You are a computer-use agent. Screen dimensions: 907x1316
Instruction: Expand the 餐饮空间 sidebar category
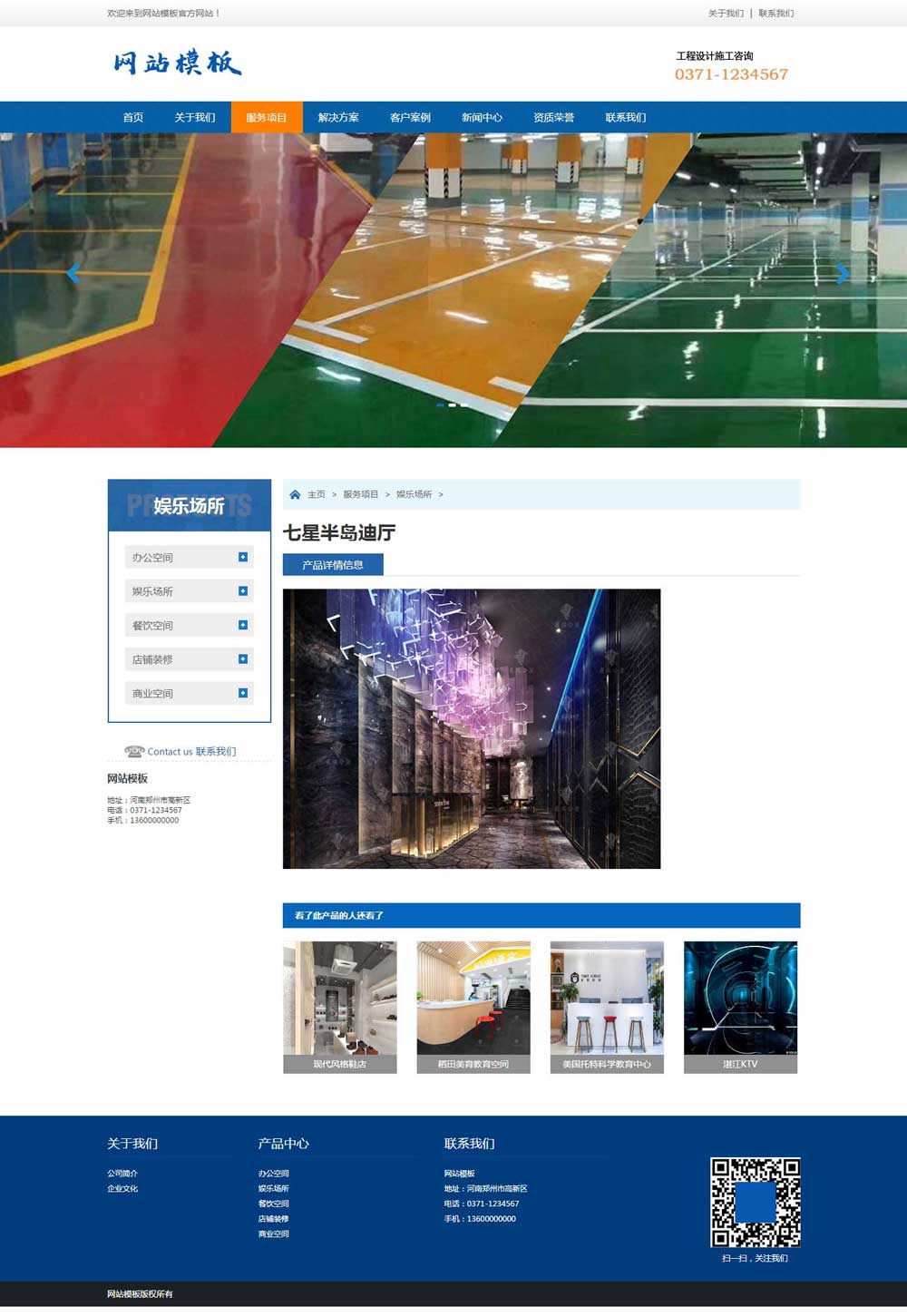tap(242, 625)
